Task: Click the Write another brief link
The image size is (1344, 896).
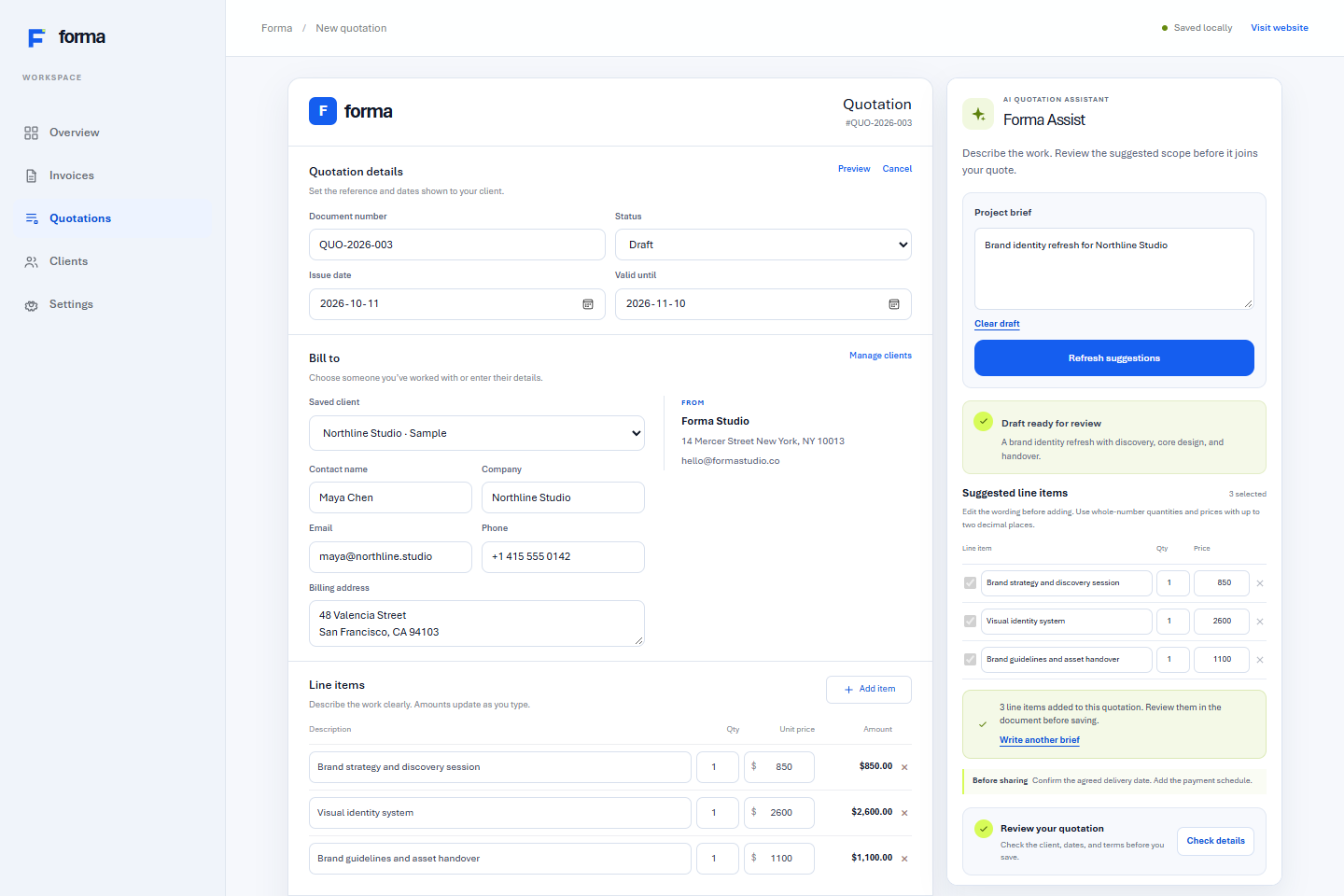Action: point(1040,740)
